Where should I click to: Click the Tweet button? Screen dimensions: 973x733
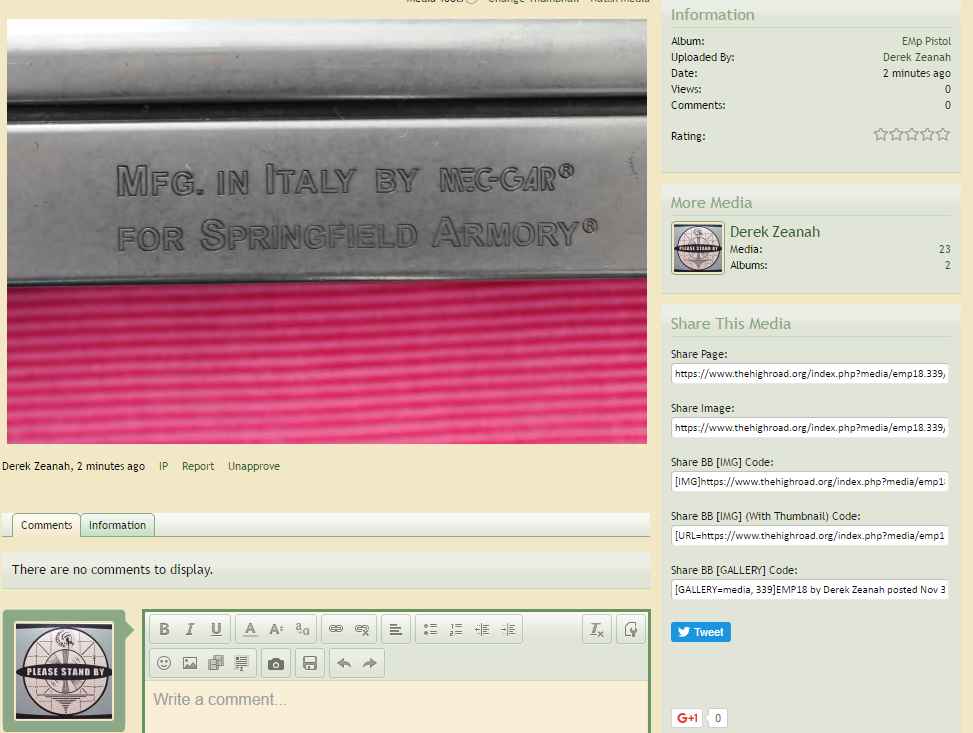701,632
